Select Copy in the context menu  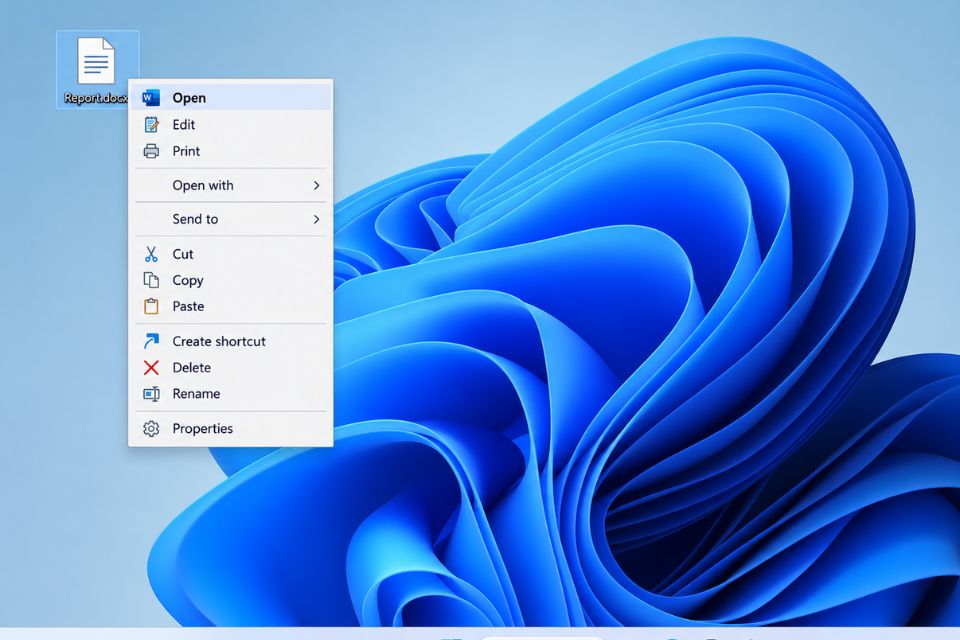pos(231,280)
